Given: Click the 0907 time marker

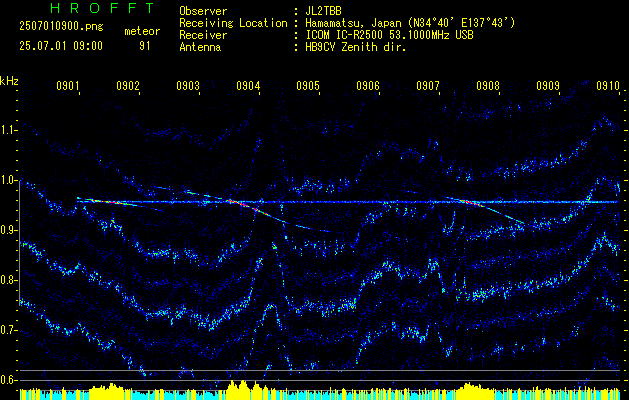Looking at the screenshot, I should coord(428,85).
